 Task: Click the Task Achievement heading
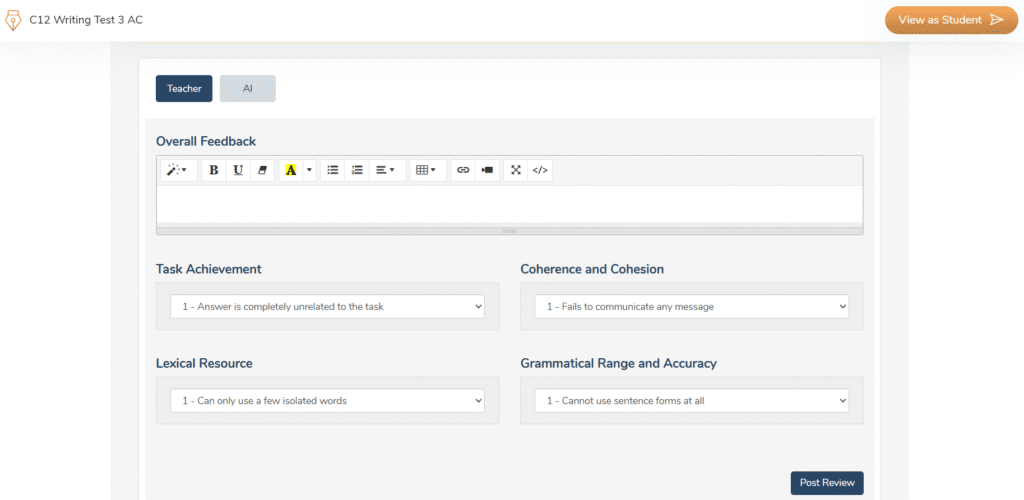[208, 269]
